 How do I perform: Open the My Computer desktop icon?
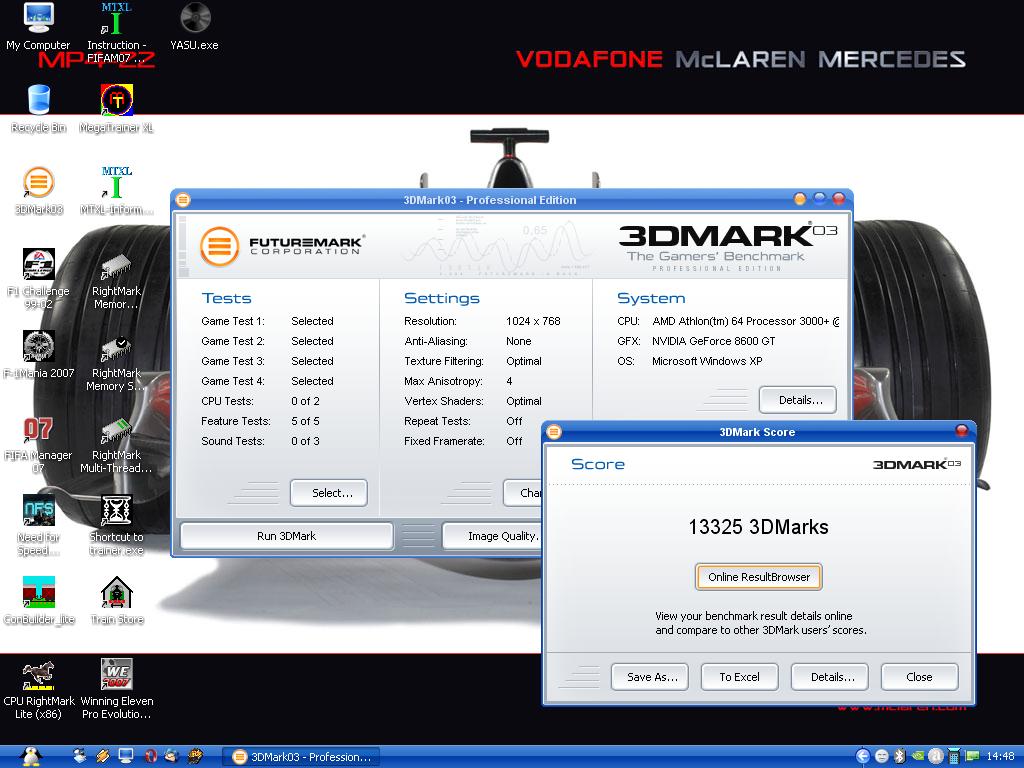point(38,27)
